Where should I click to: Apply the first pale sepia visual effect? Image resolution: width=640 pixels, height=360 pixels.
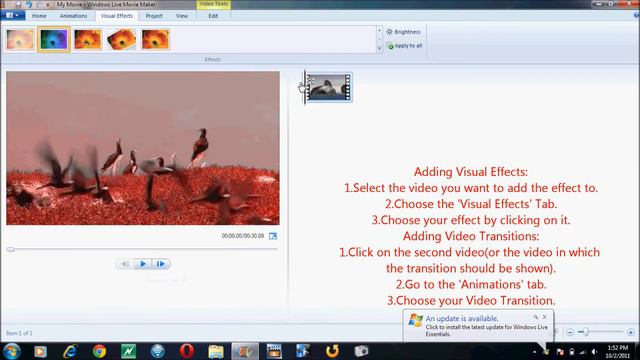20,40
